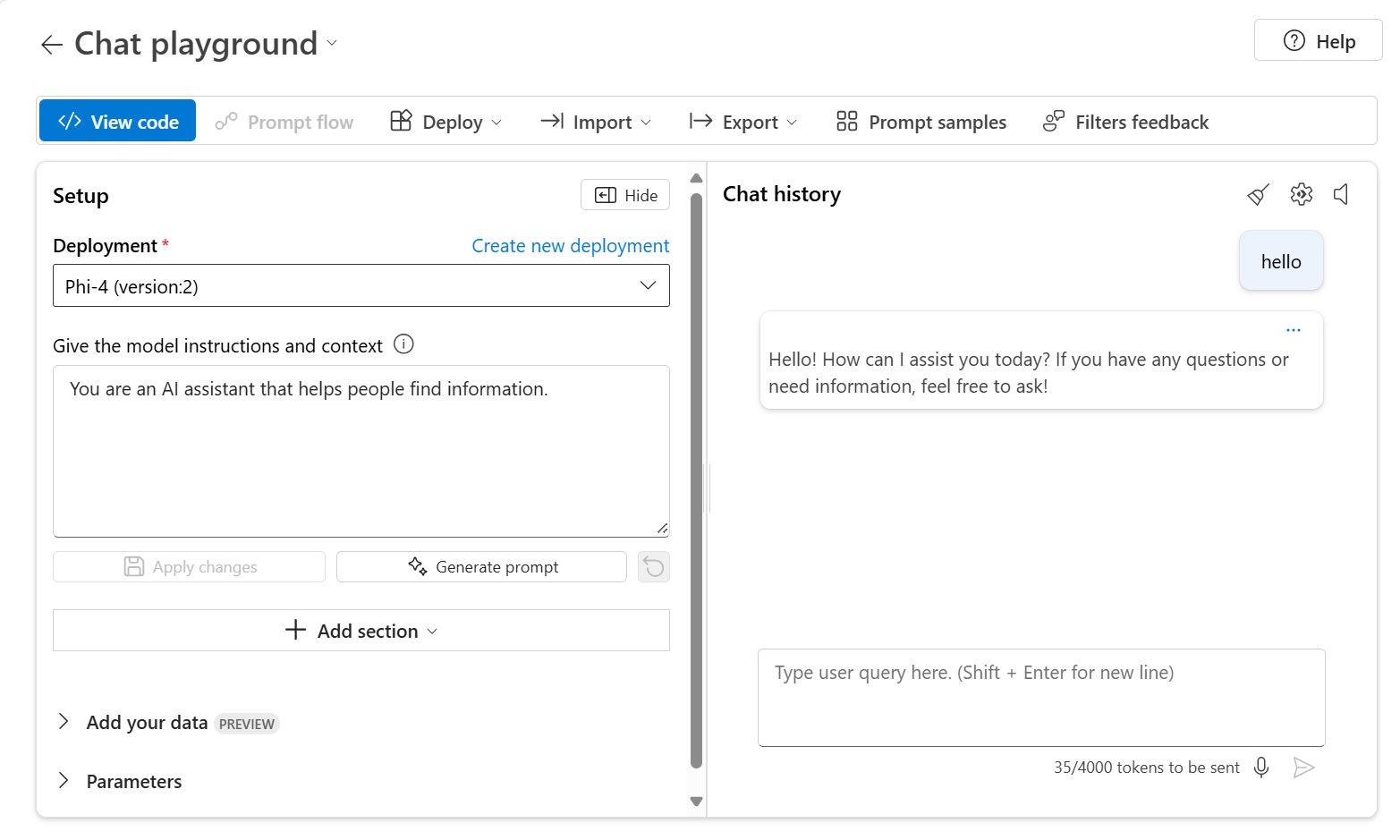Click Create new deployment link
This screenshot has height=840, width=1400.
[x=570, y=246]
